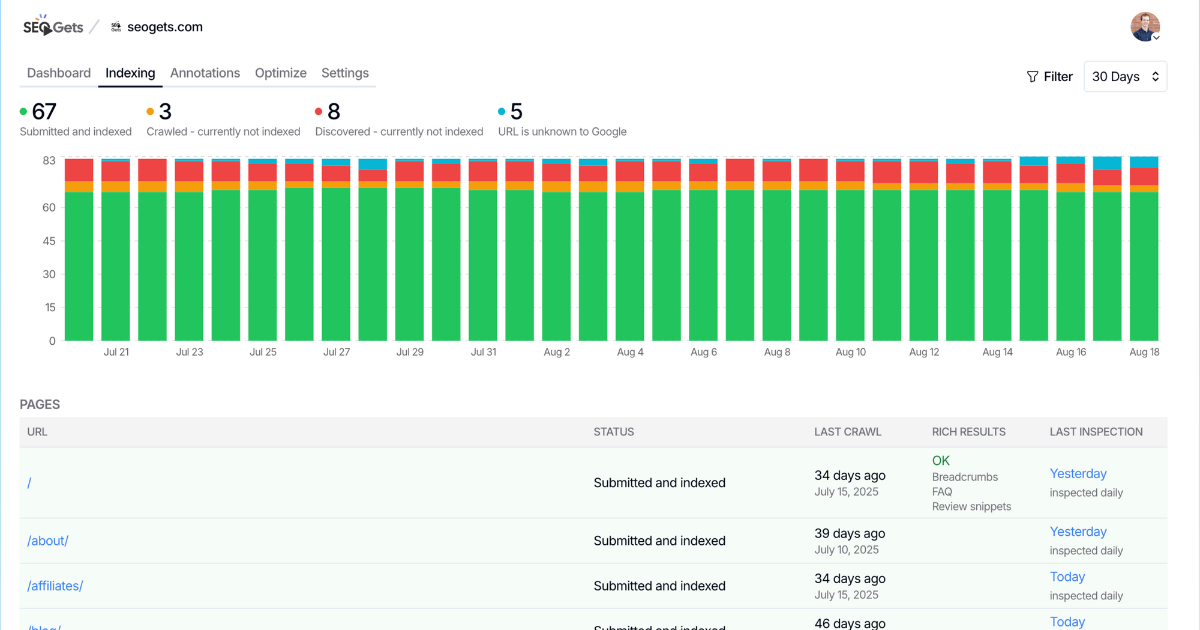
Task: Switch to the Optimize tab
Action: [x=280, y=73]
